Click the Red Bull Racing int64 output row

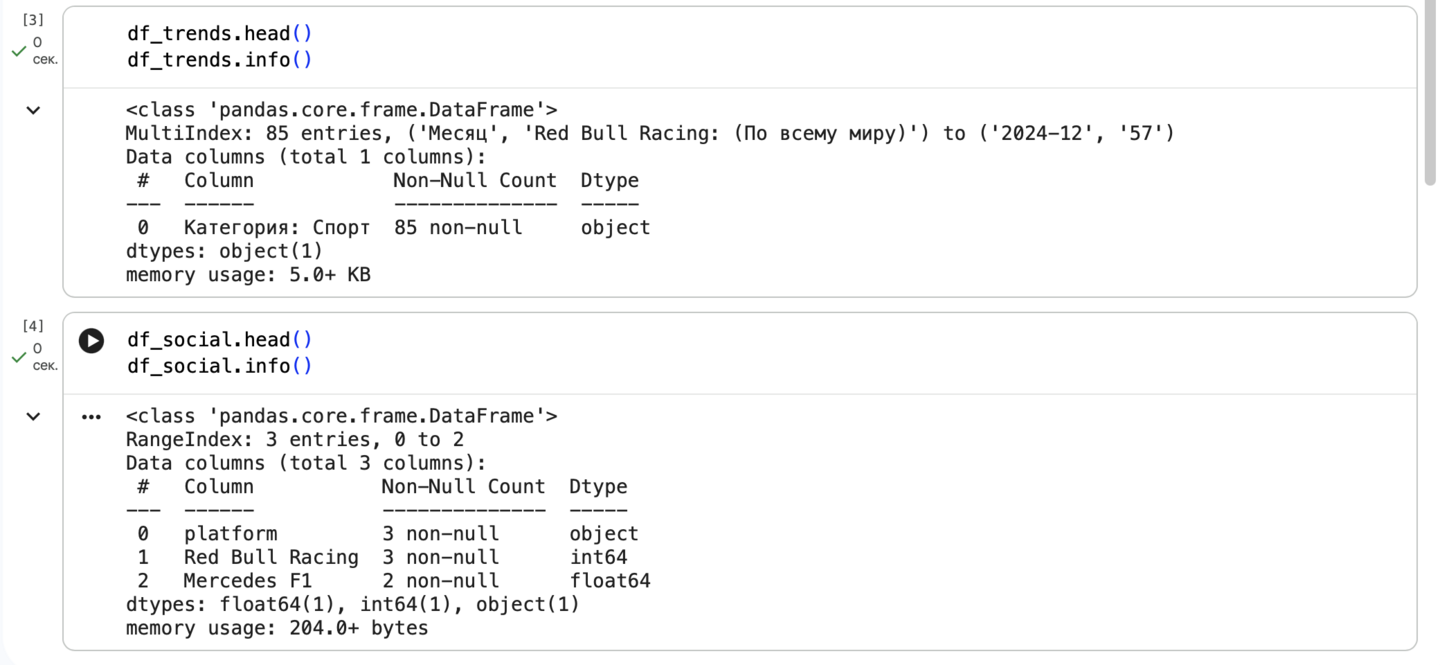point(388,557)
